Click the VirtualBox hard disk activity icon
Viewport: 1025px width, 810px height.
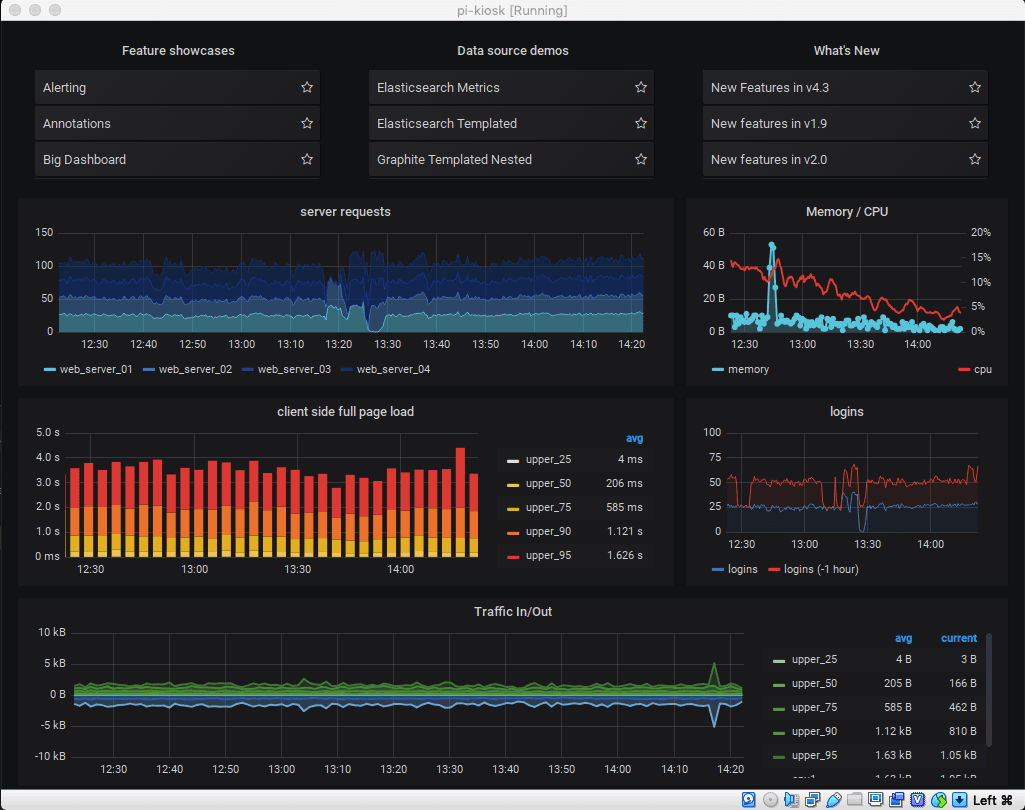(x=748, y=800)
